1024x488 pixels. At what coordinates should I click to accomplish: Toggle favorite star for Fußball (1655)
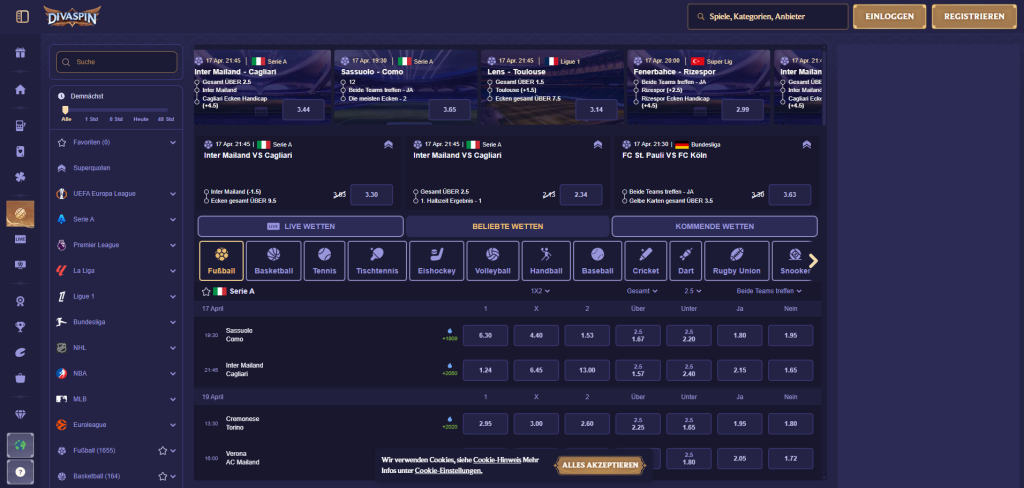coord(163,450)
